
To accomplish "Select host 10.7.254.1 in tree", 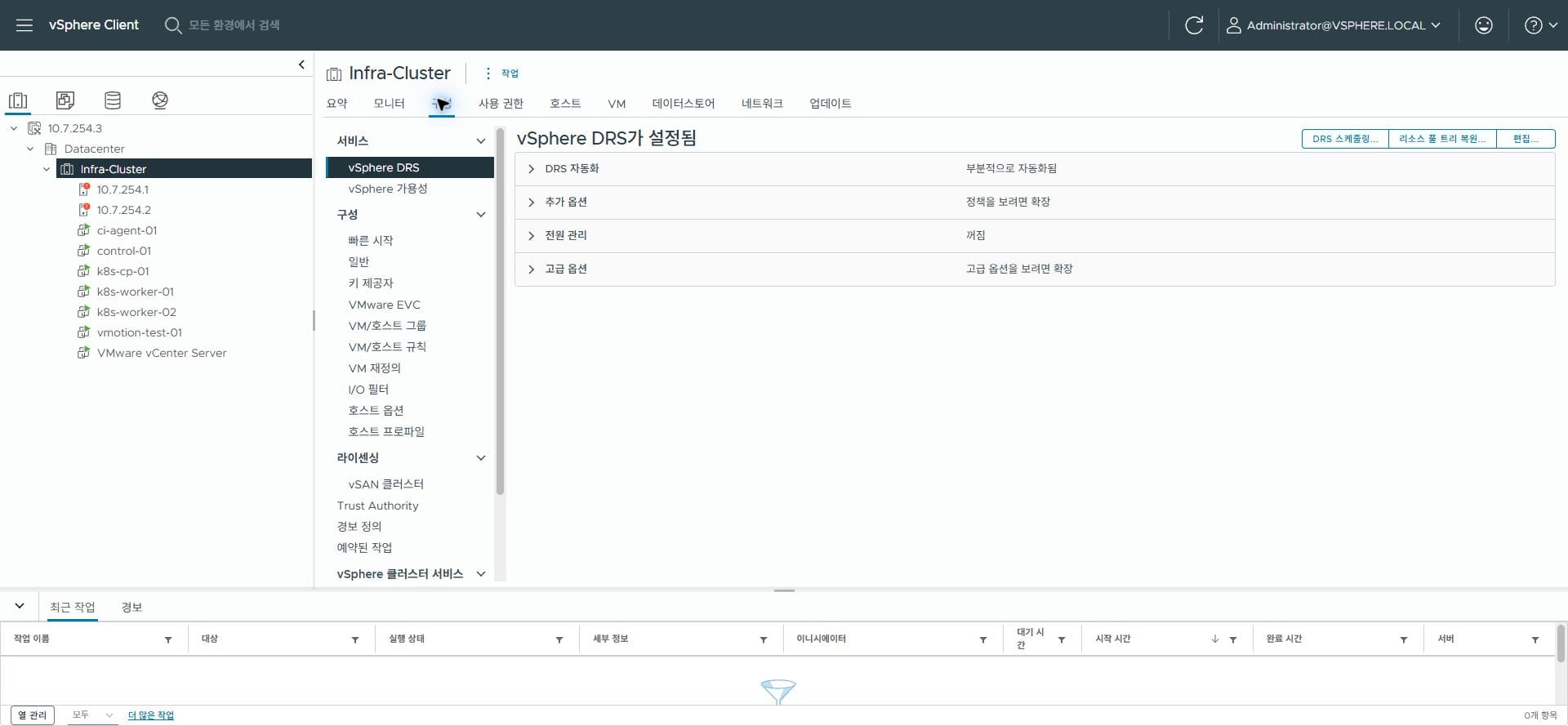I will (122, 189).
